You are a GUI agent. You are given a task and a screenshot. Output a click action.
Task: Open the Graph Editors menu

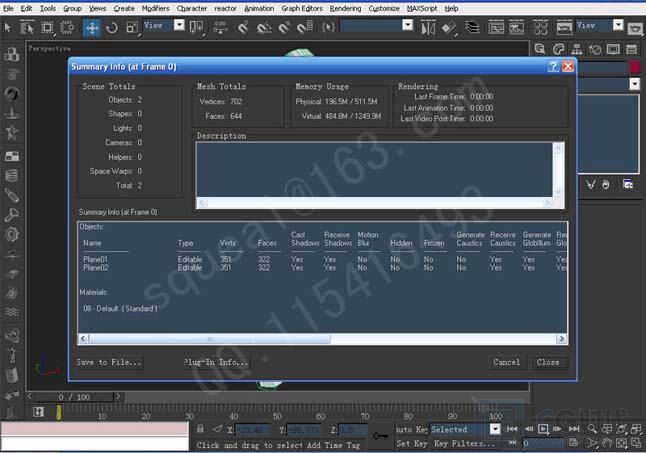[302, 8]
